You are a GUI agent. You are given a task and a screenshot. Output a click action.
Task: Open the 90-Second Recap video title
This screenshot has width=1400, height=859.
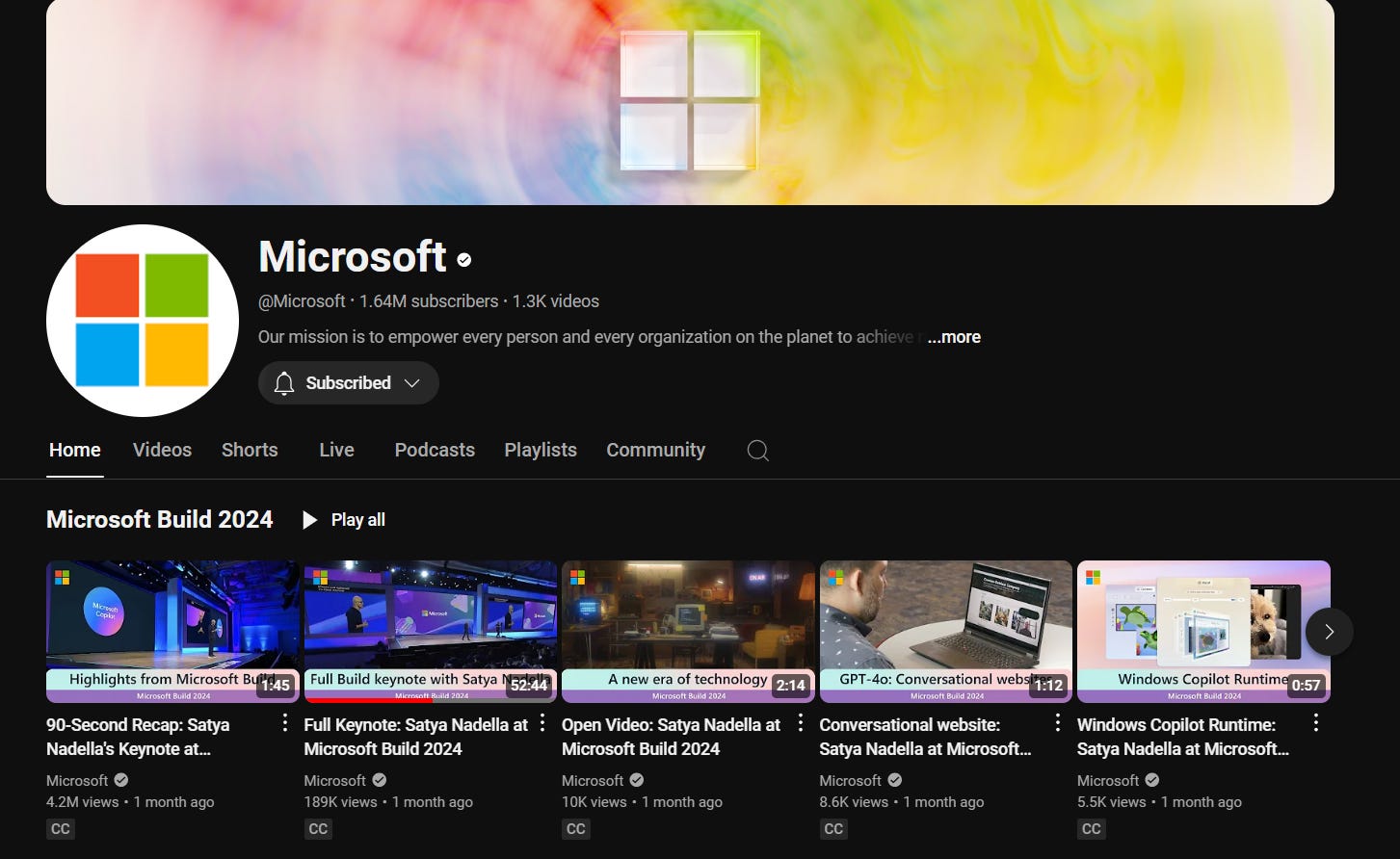[138, 737]
